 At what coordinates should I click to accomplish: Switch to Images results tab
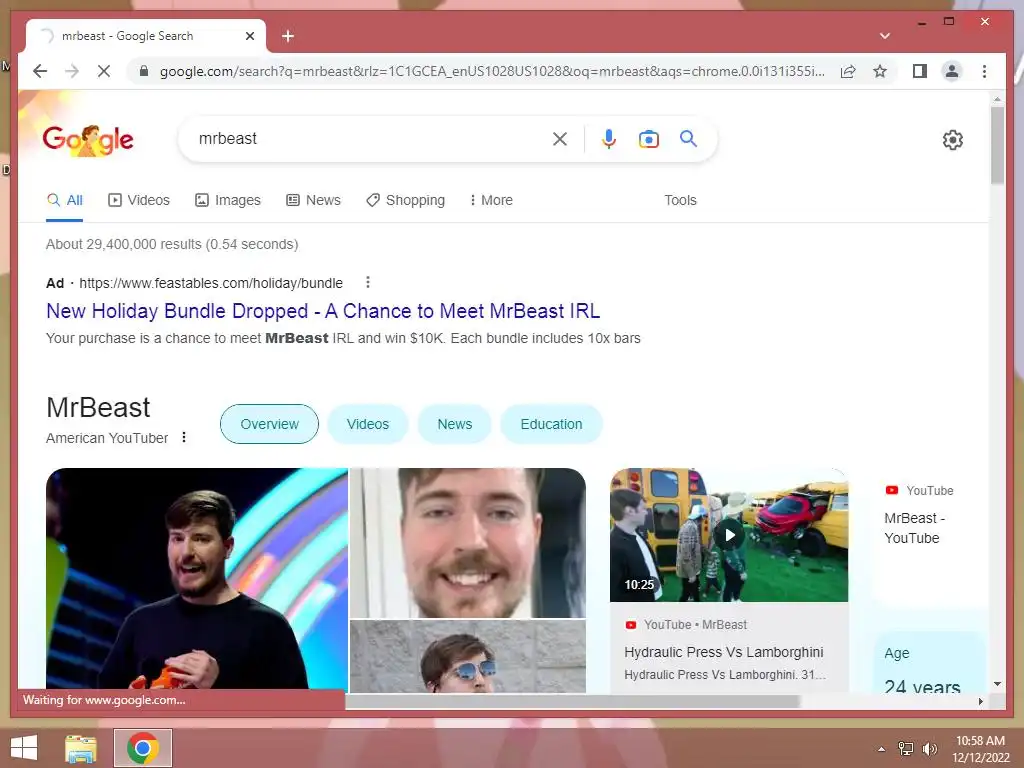point(228,200)
